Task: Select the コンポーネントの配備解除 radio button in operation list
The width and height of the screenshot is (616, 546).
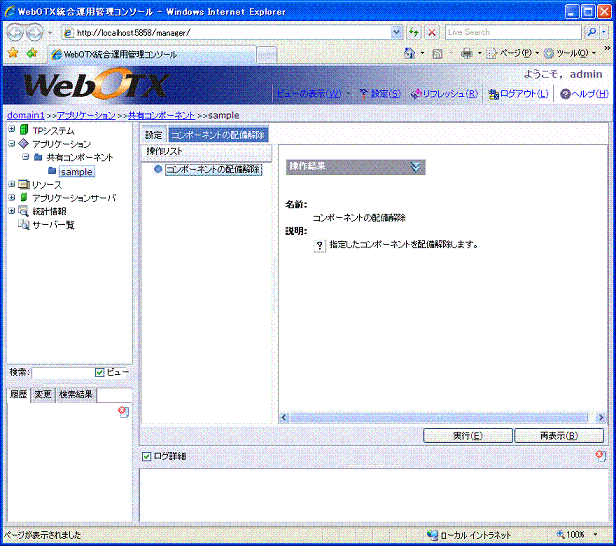Action: pos(158,170)
